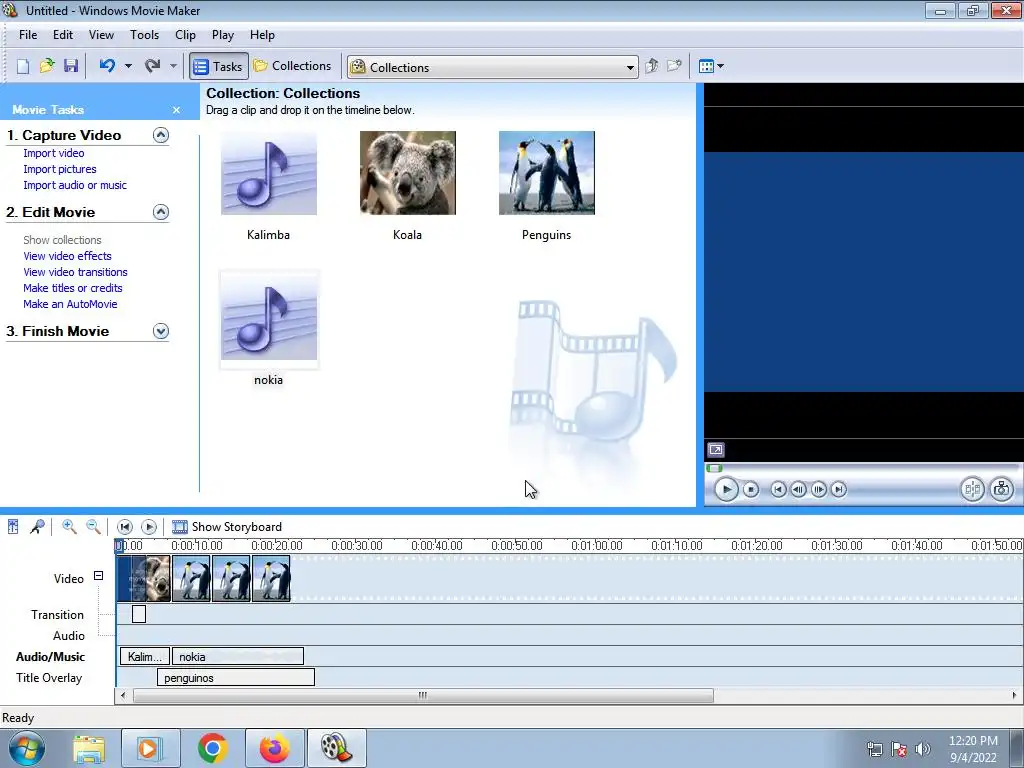
Task: Select the Penguins picture thumbnail
Action: [547, 173]
